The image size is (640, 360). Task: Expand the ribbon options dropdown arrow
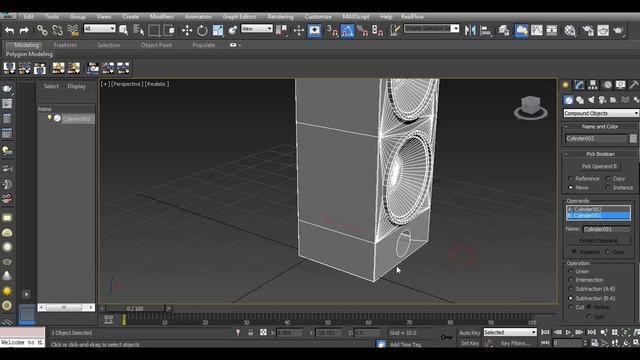click(x=240, y=45)
